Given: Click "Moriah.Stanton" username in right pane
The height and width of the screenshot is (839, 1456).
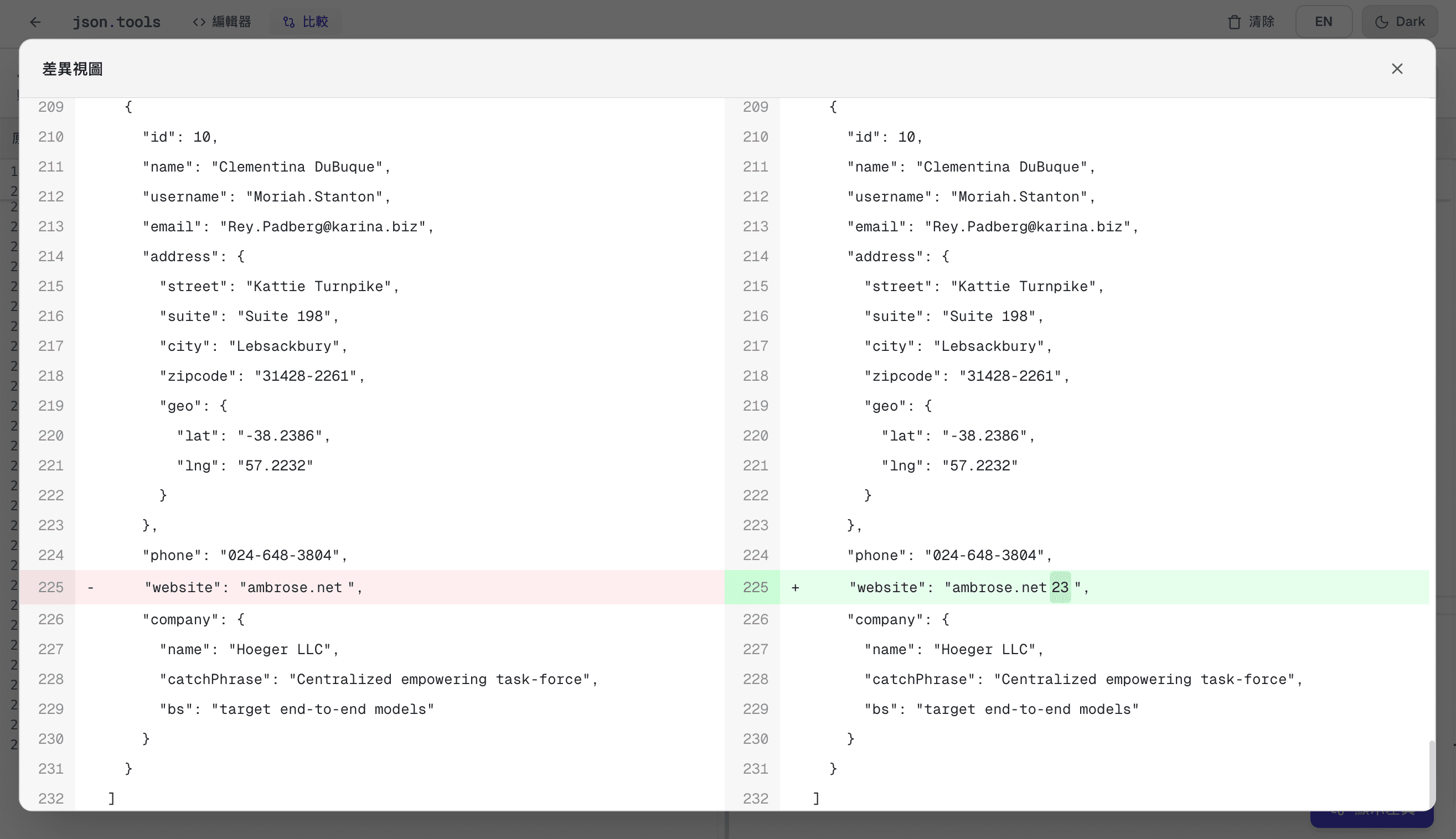Looking at the screenshot, I should pyautogui.click(x=1019, y=197).
